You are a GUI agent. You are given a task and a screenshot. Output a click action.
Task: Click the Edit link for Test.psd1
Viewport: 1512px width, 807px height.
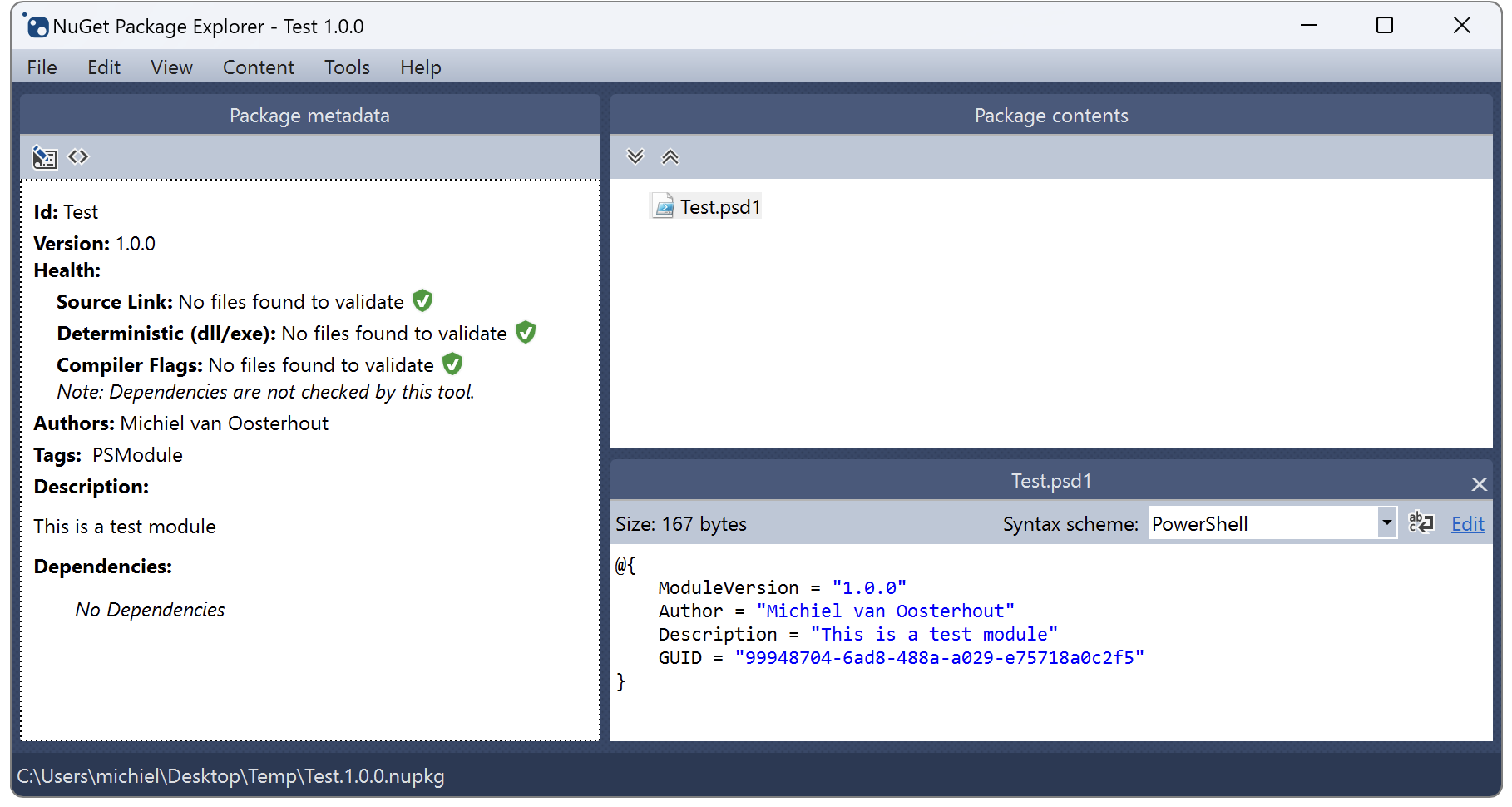1468,524
